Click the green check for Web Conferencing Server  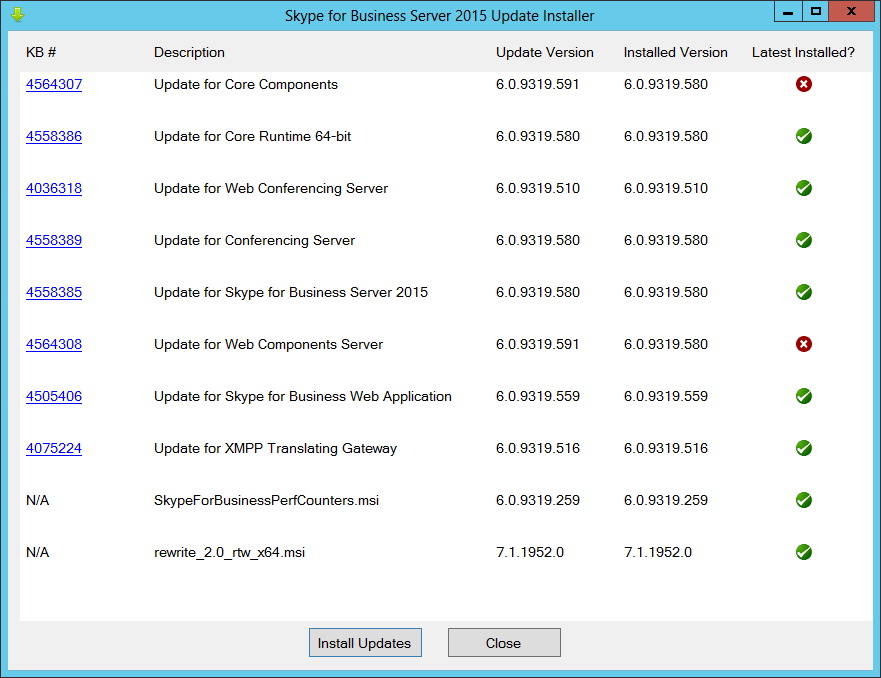[803, 188]
